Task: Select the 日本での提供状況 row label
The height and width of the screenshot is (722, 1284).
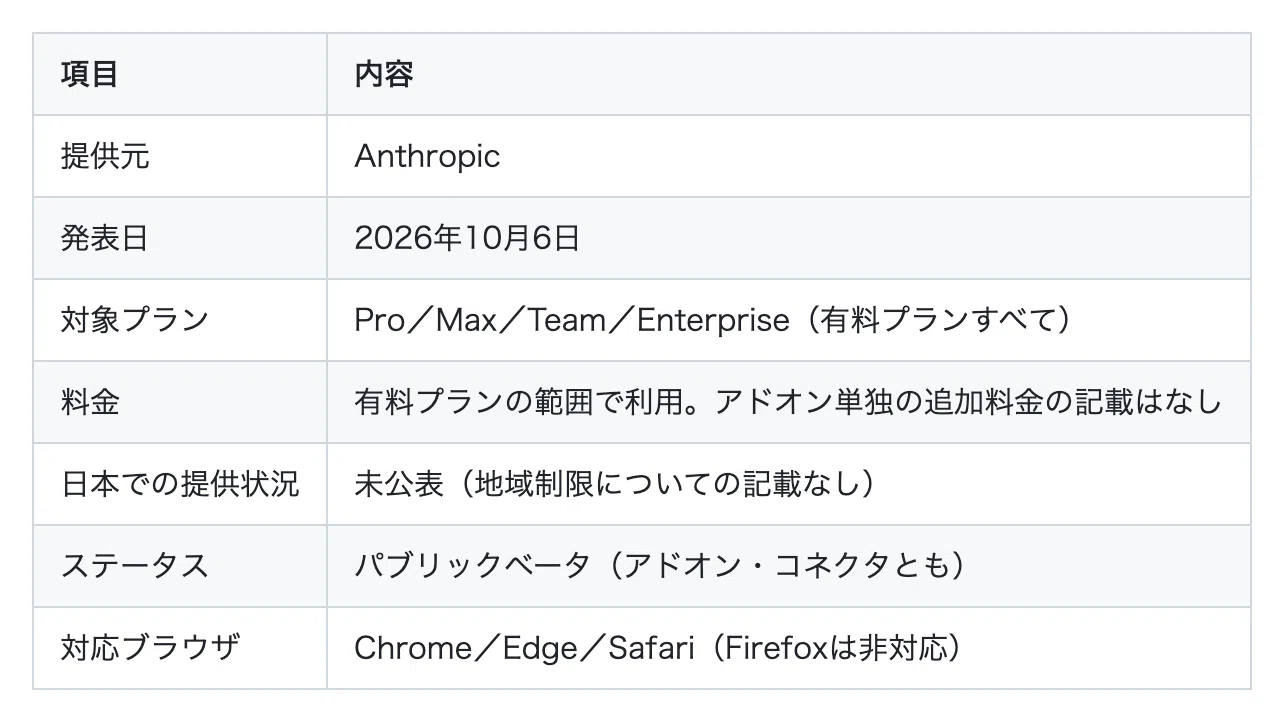Action: click(180, 485)
